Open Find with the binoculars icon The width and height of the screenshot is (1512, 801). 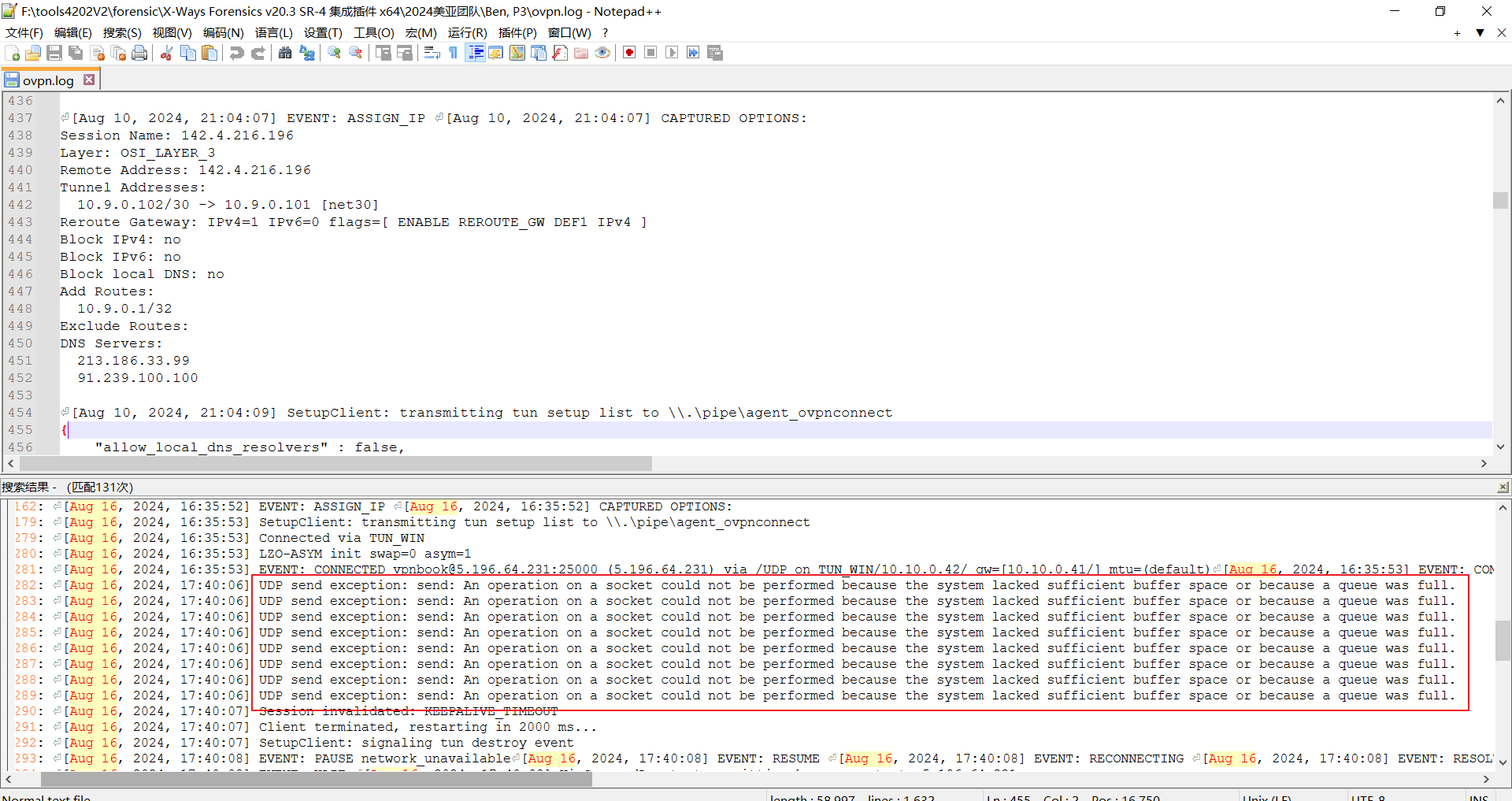(285, 53)
